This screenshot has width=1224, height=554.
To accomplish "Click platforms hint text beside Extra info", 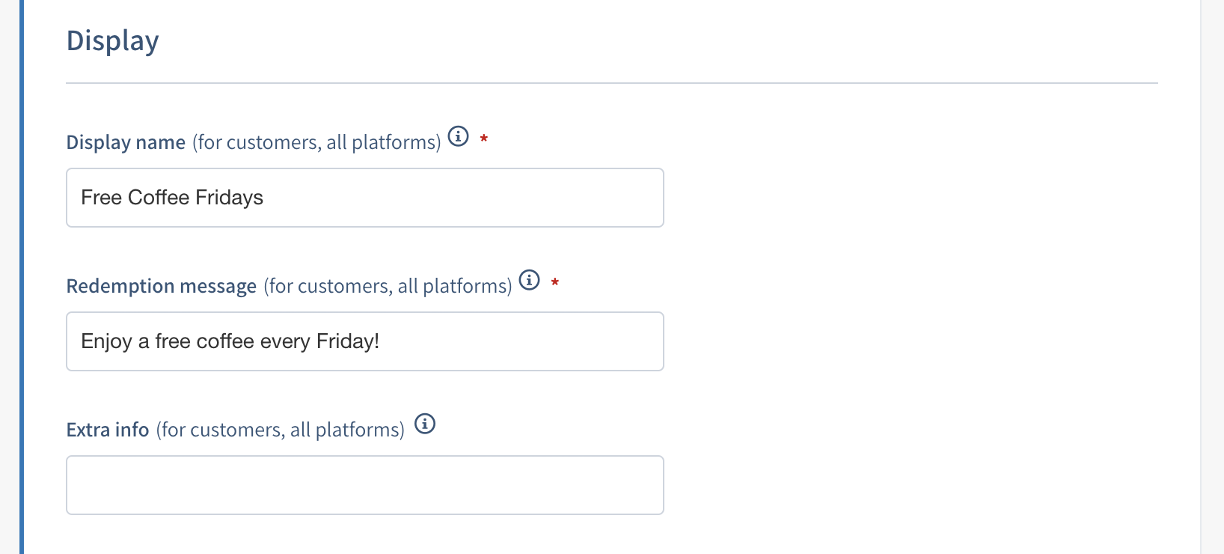I will [x=280, y=430].
